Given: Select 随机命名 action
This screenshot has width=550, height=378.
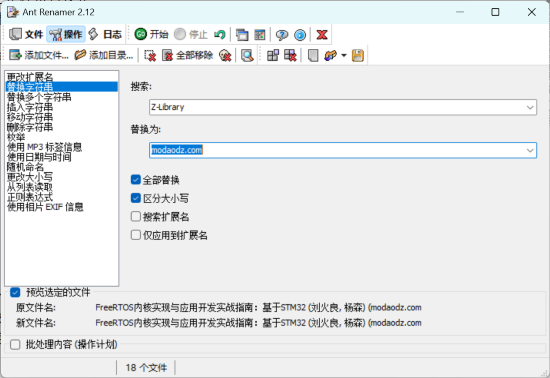Looking at the screenshot, I should coord(61,167).
